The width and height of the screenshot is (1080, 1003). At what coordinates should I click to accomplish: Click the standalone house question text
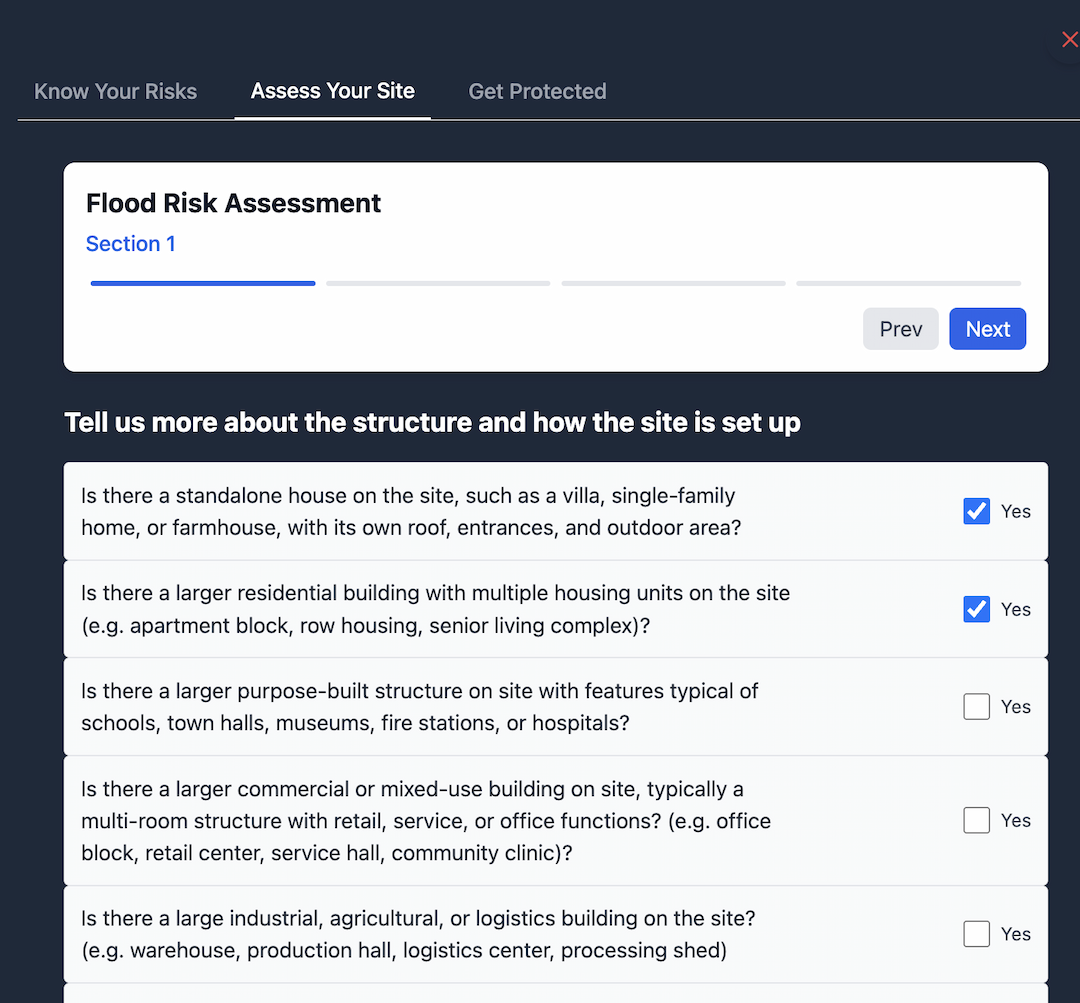[x=411, y=511]
